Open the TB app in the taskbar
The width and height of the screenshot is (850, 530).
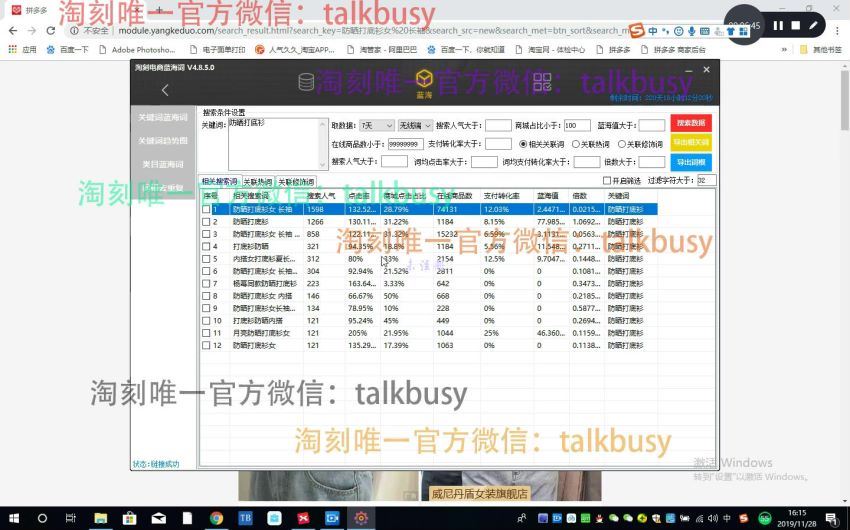(245, 519)
